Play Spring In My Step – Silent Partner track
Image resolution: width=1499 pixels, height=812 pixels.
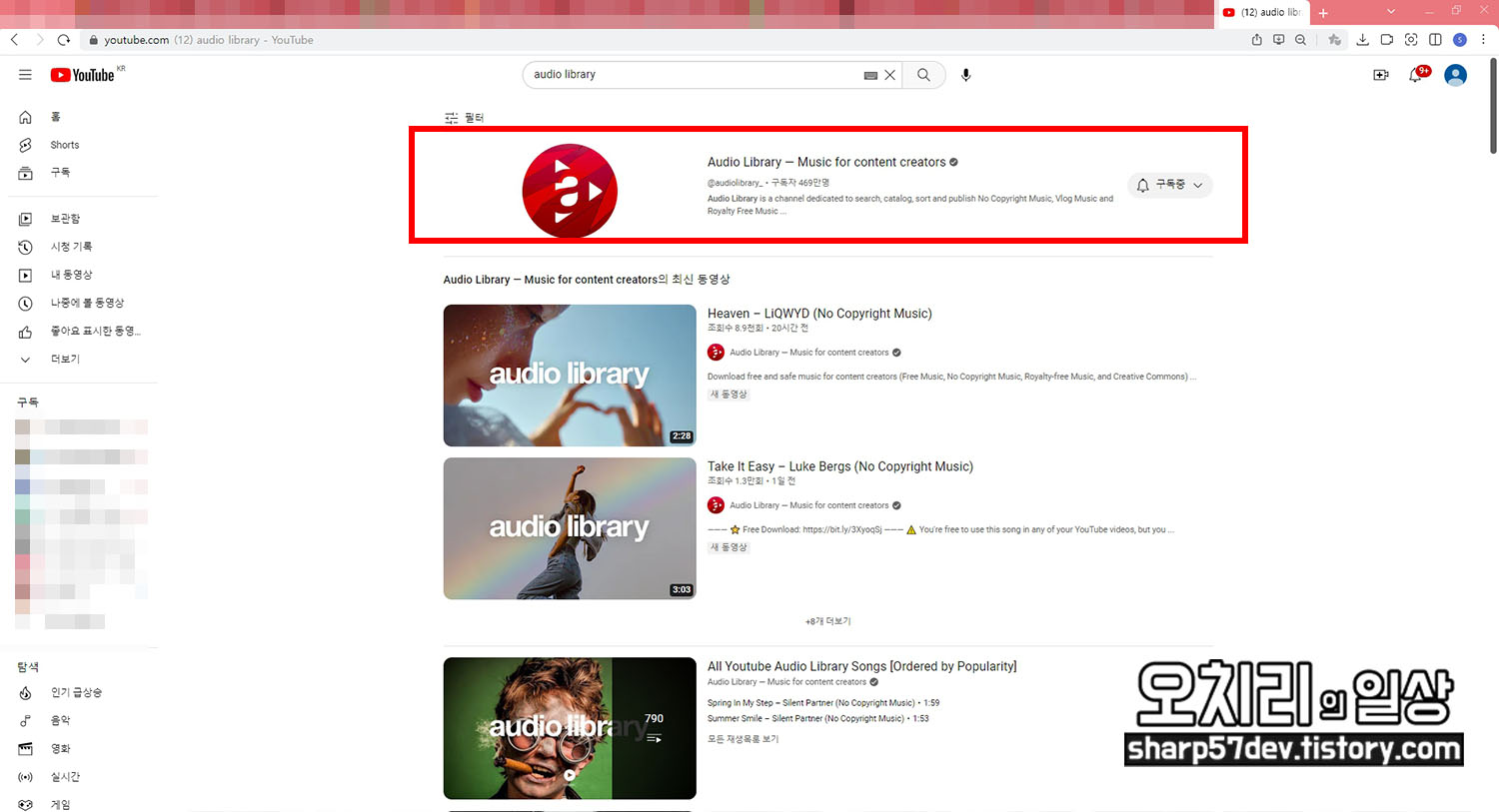pyautogui.click(x=823, y=703)
